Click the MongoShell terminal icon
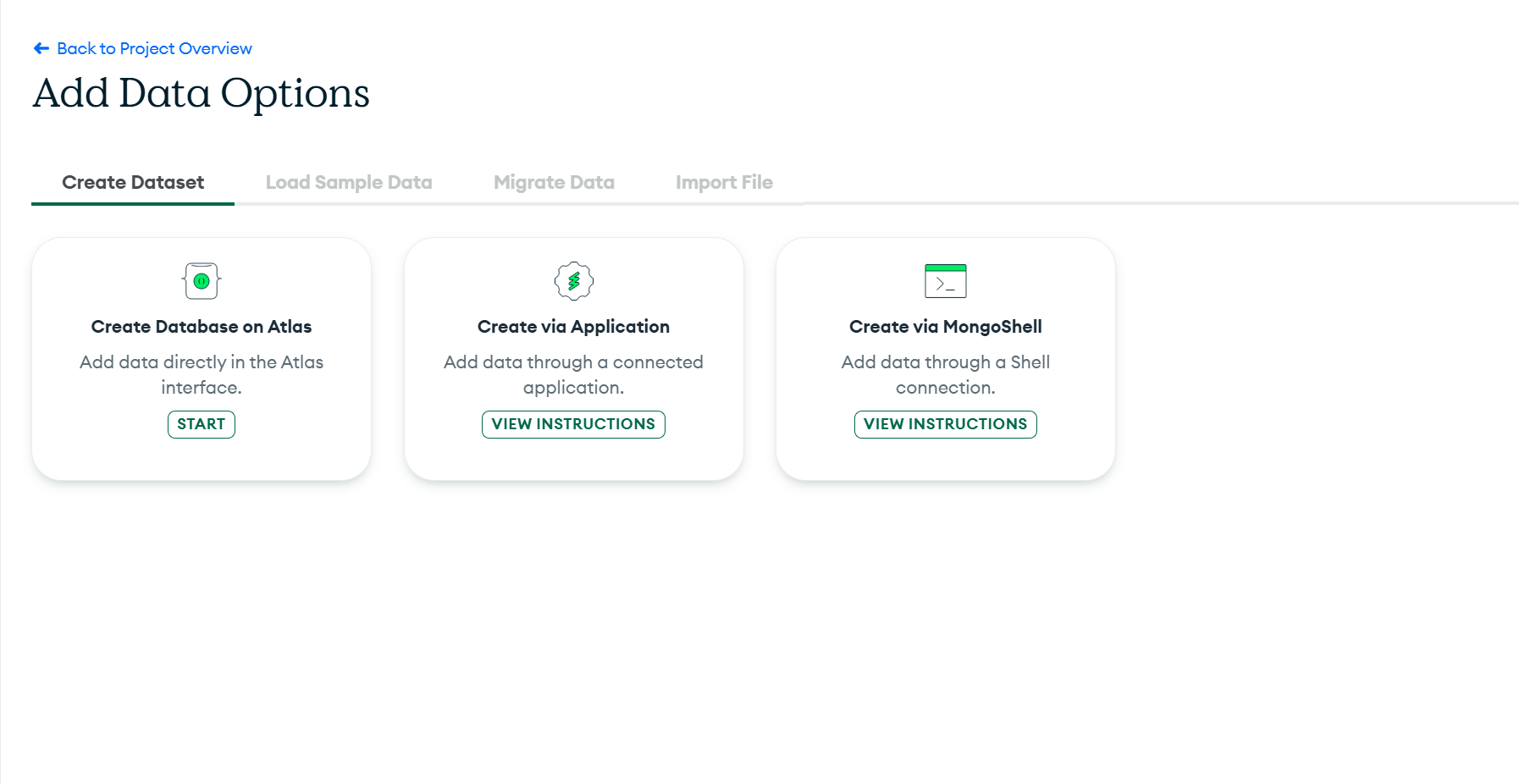The width and height of the screenshot is (1519, 784). tap(946, 281)
